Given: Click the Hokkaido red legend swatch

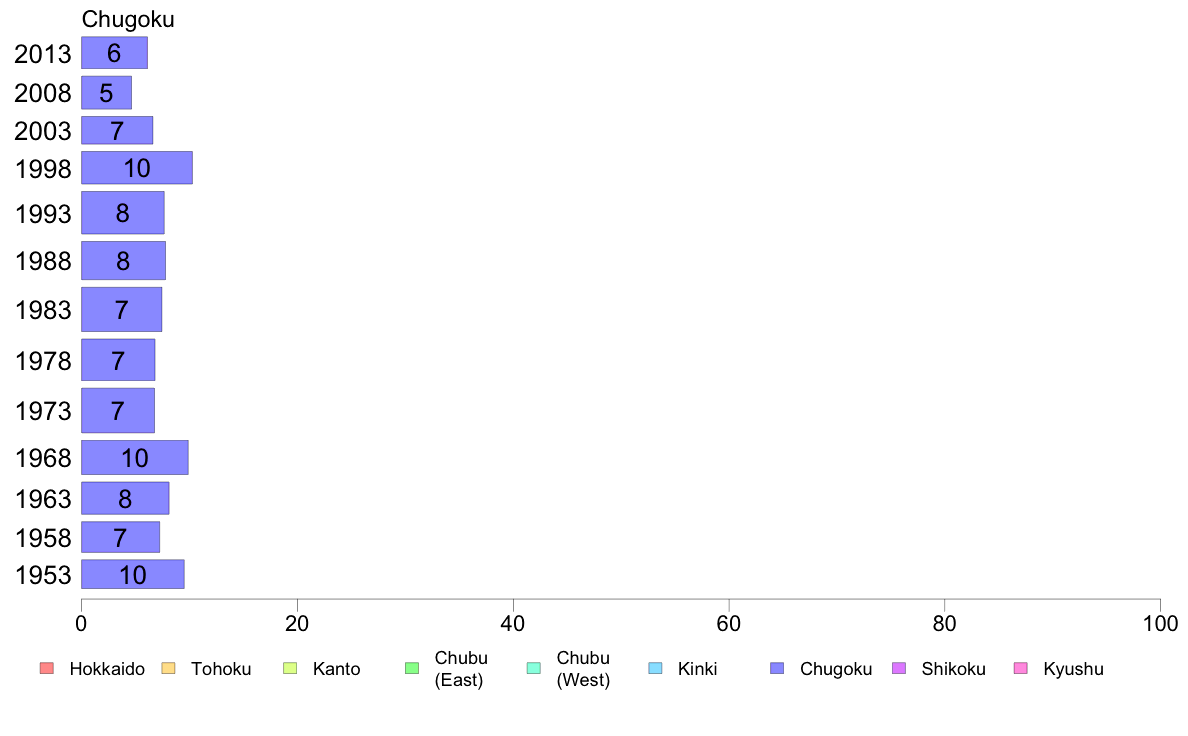Looking at the screenshot, I should tap(47, 668).
